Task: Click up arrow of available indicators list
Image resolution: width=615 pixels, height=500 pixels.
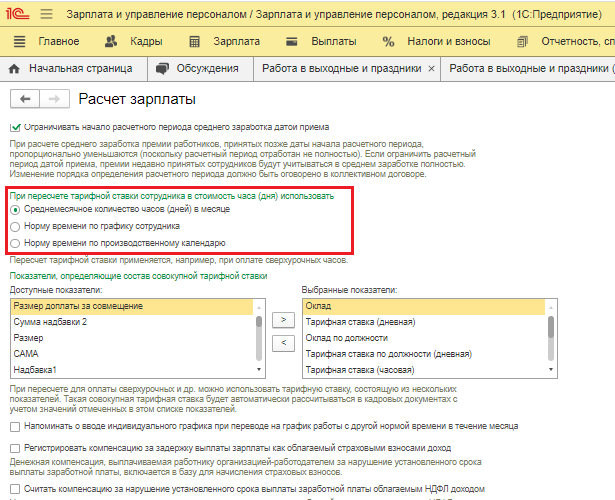Action: pyautogui.click(x=259, y=307)
